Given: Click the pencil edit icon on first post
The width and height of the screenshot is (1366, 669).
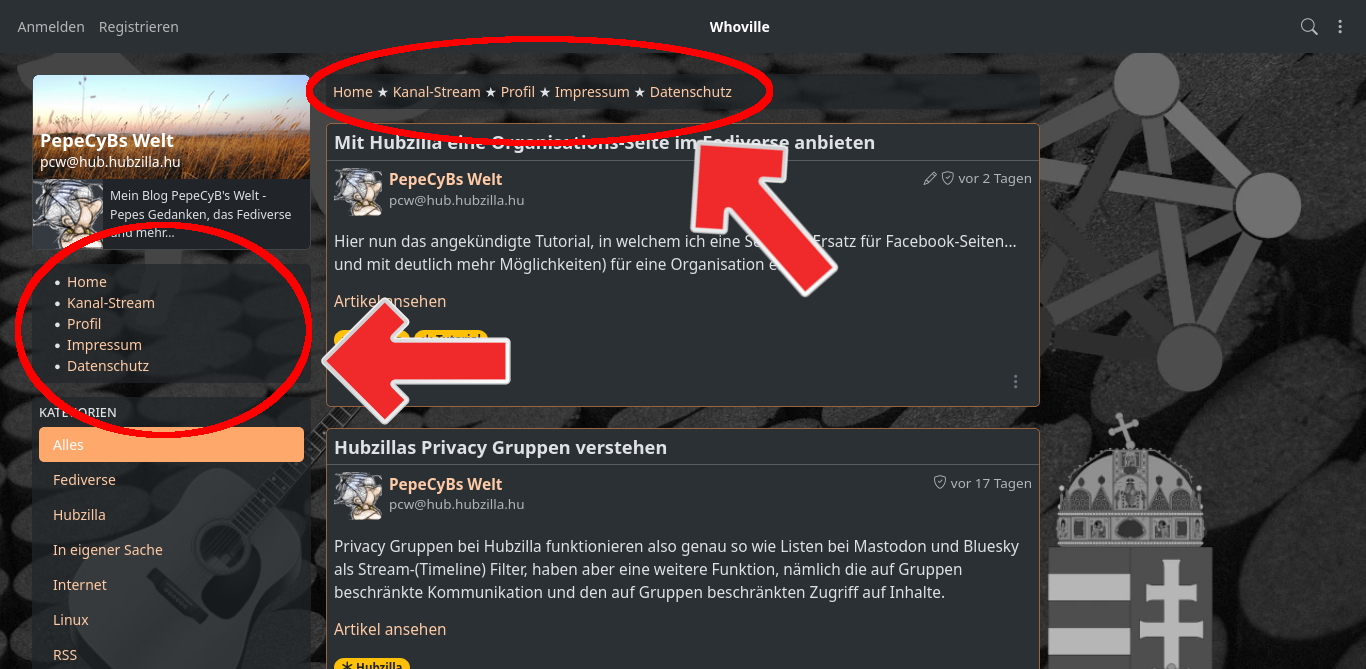Looking at the screenshot, I should pos(930,179).
